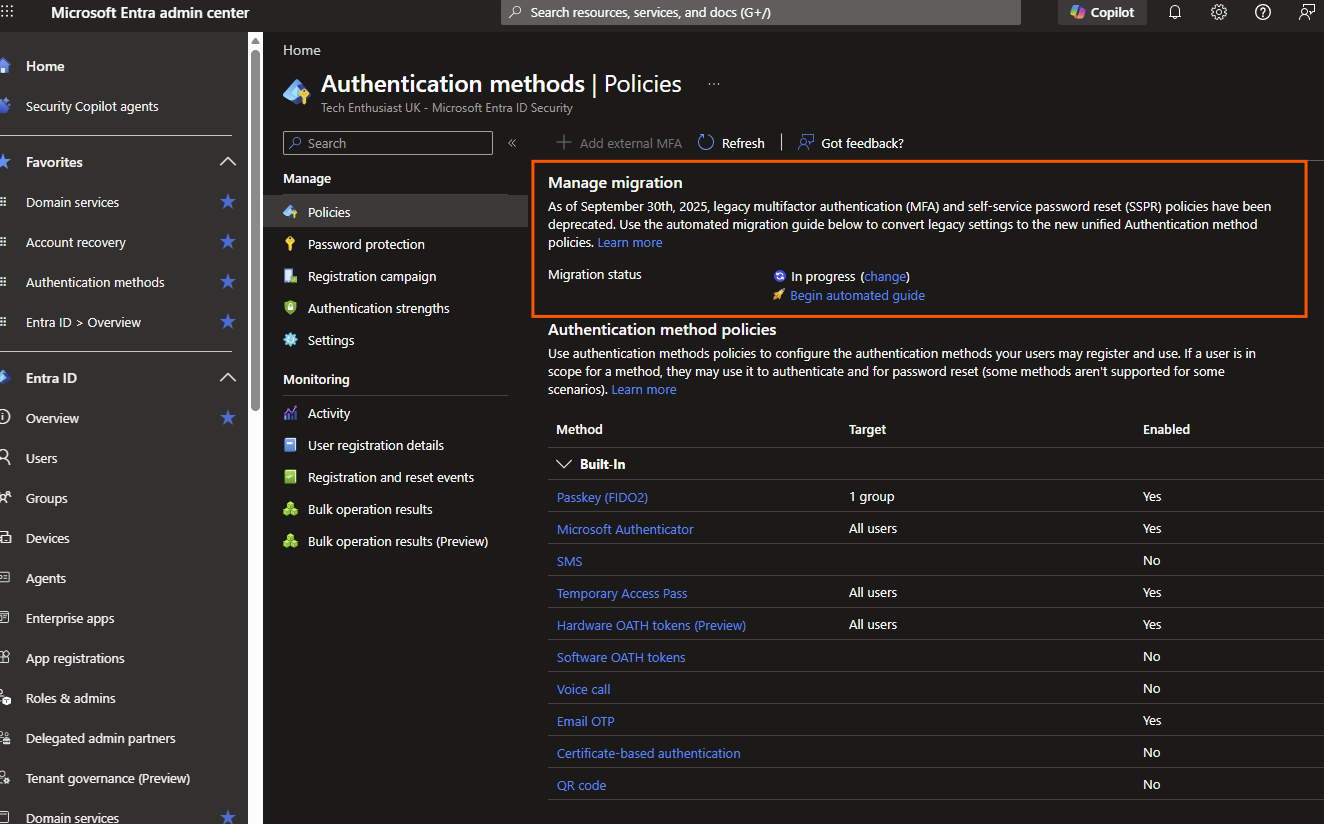Screen dimensions: 1324x824
Task: Click the feedback person icon in the top bar
Action: [1307, 12]
